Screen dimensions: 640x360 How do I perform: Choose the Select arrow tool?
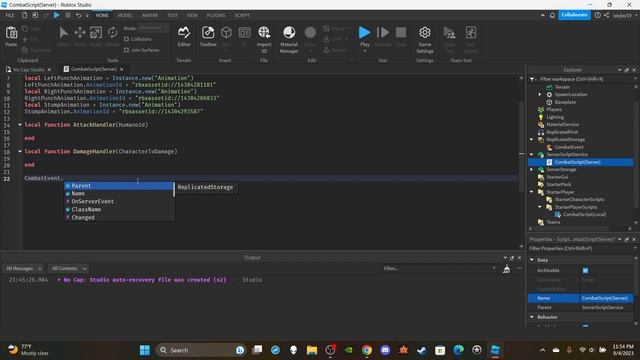(x=64, y=33)
